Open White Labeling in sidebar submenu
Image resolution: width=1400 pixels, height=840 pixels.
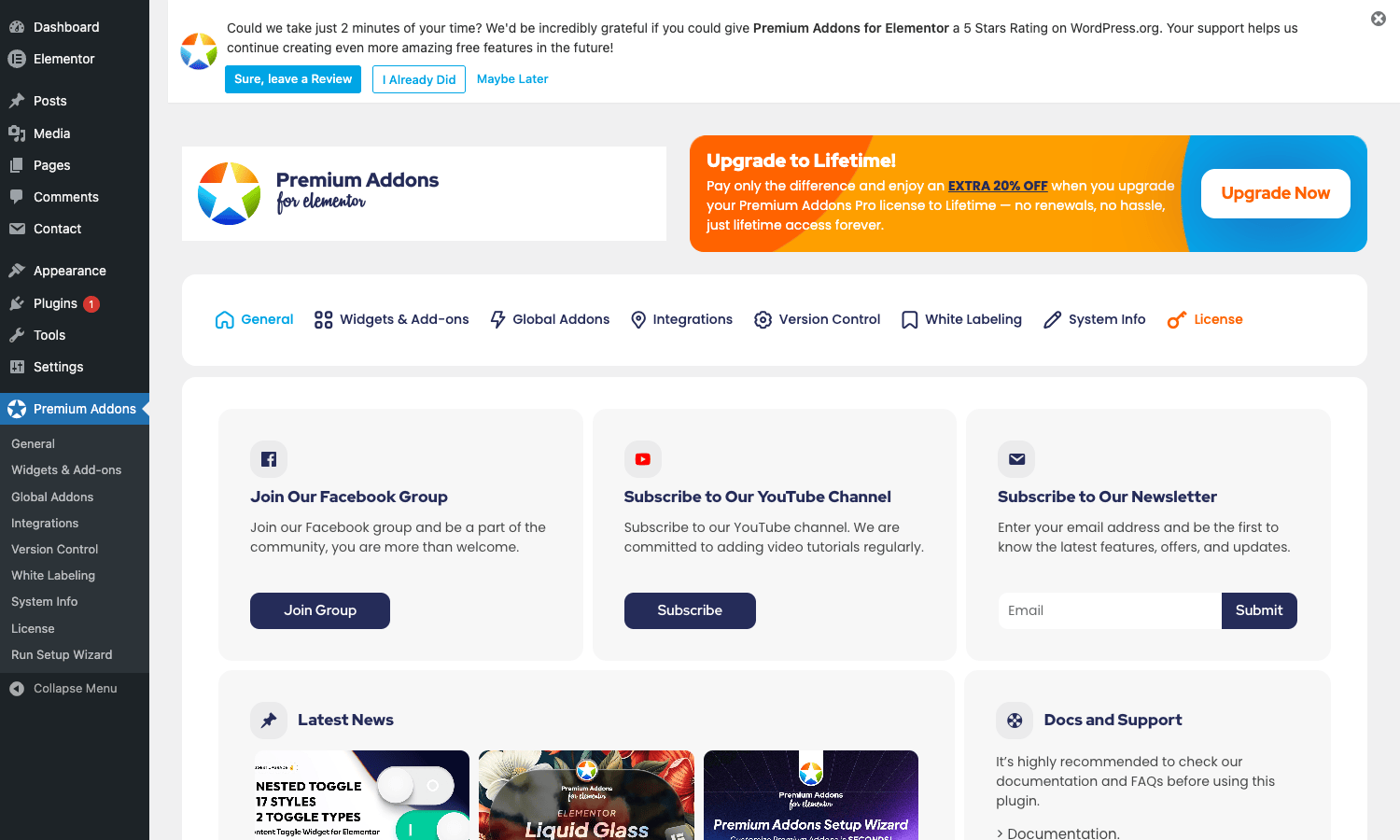tap(53, 576)
